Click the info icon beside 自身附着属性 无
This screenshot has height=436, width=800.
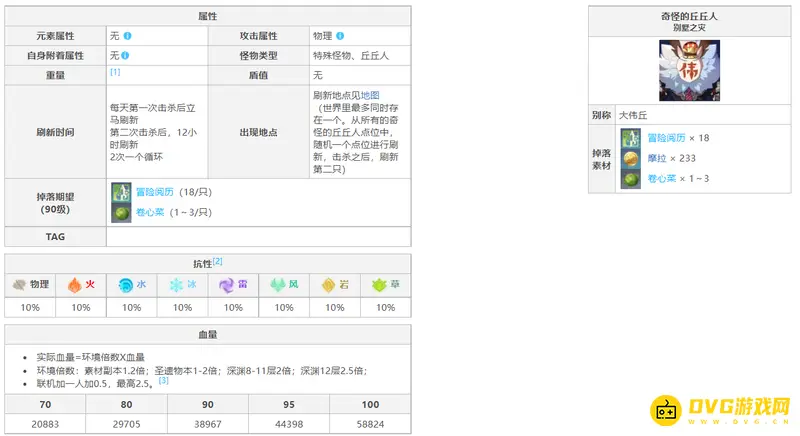(x=126, y=55)
